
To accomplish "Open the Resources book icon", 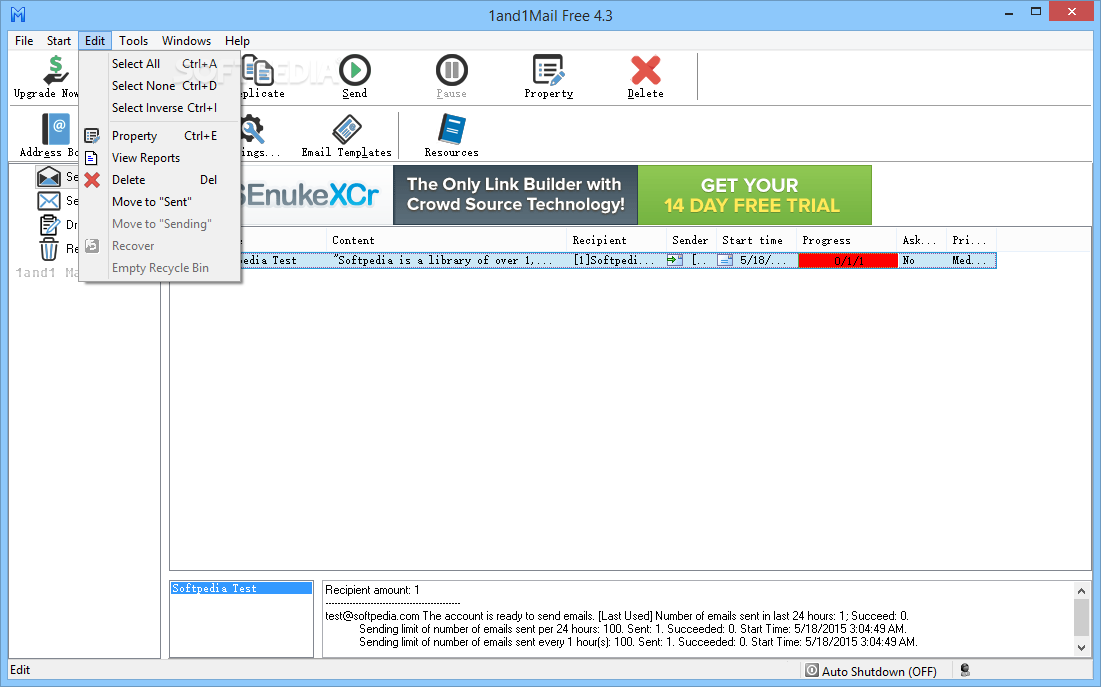I will click(451, 129).
